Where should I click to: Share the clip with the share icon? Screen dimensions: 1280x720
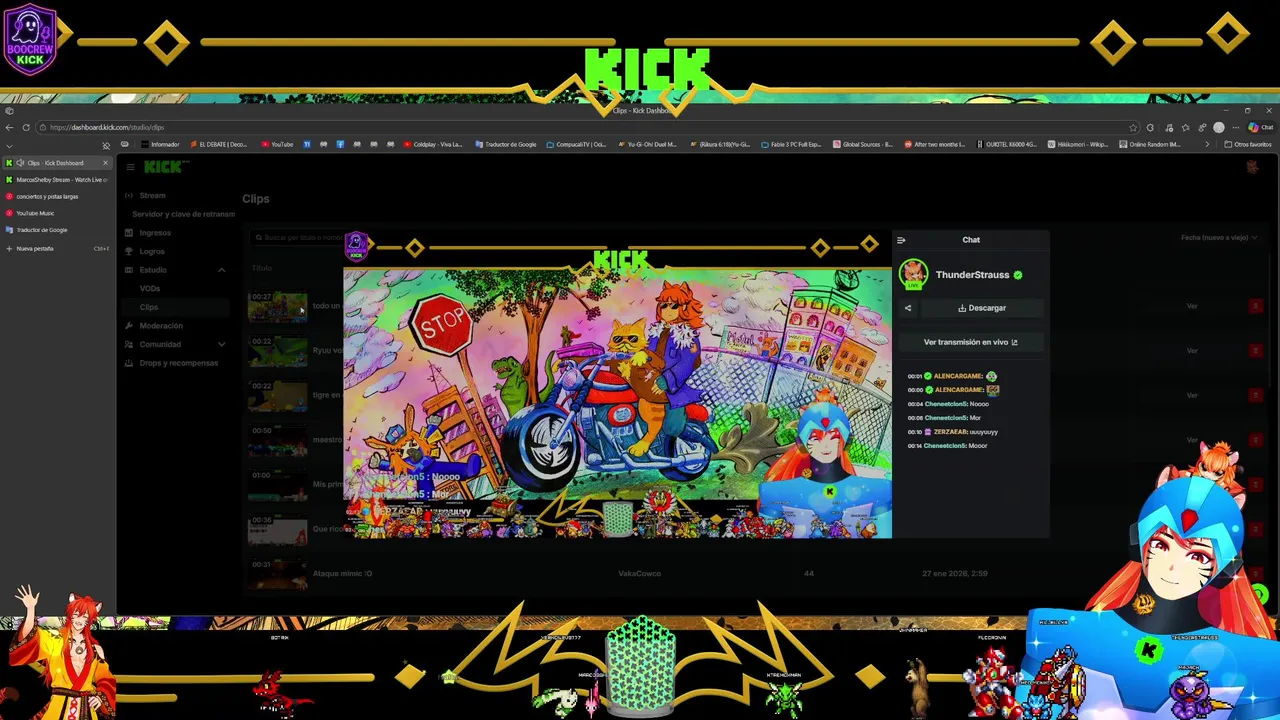908,308
